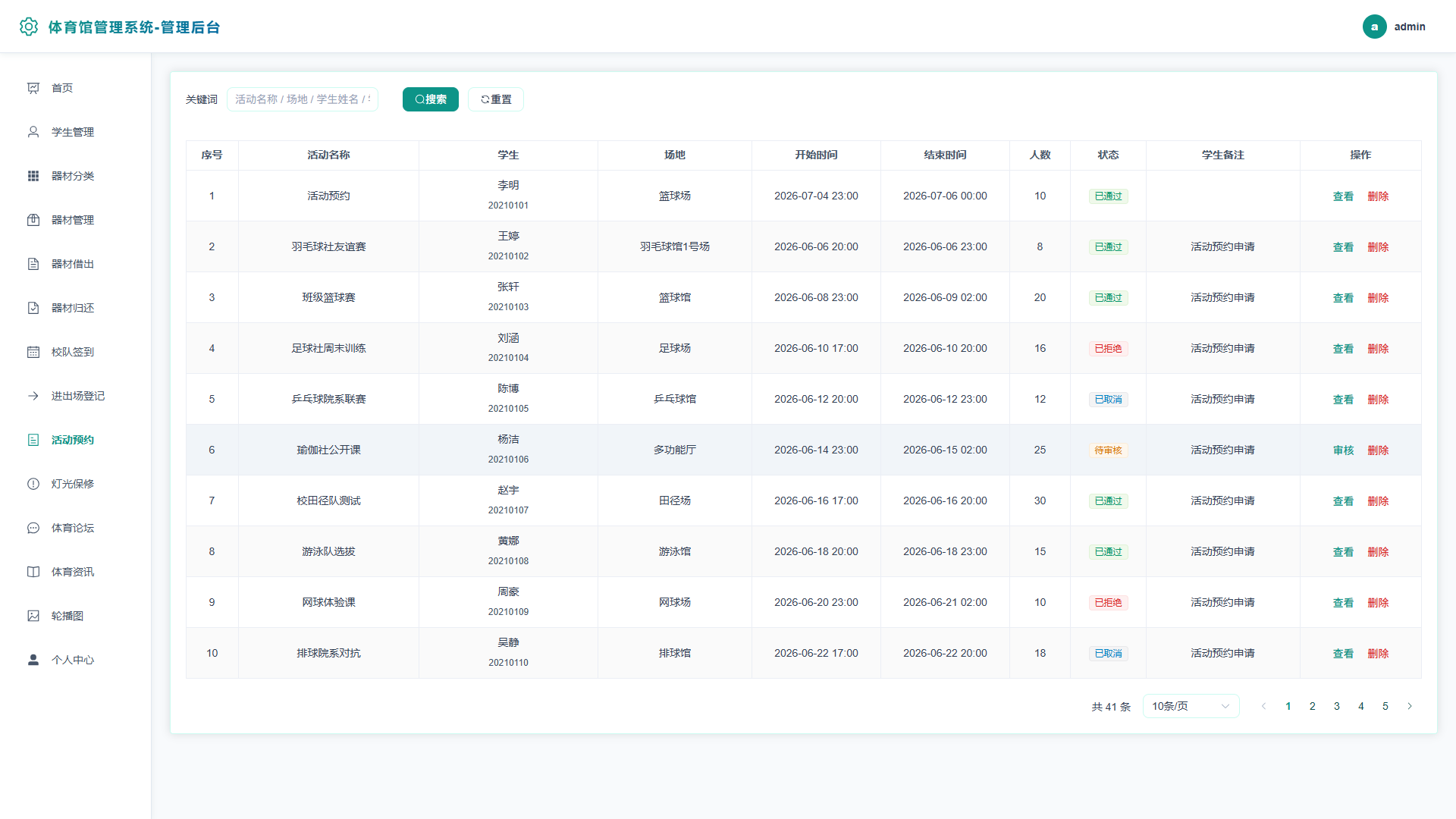This screenshot has height=819, width=1456.
Task: Go to next page using right chevron
Action: (x=1410, y=706)
